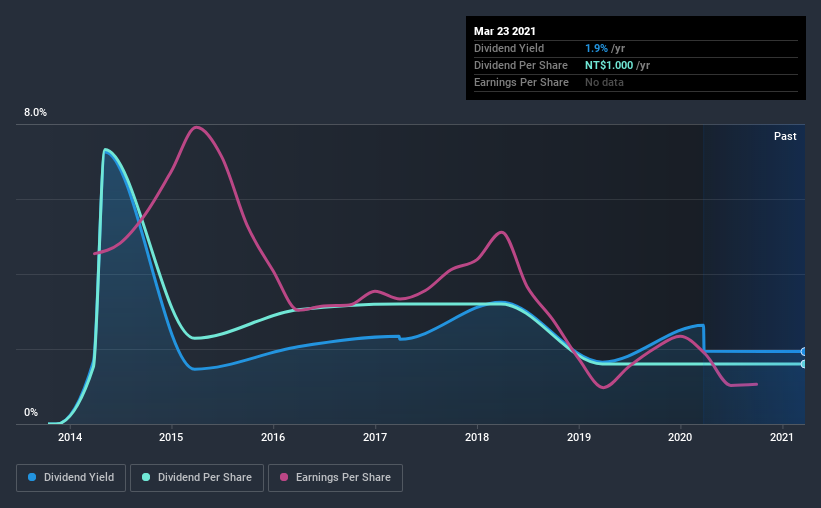Click the 2015 x-axis year label
Image resolution: width=821 pixels, height=508 pixels.
[x=171, y=437]
